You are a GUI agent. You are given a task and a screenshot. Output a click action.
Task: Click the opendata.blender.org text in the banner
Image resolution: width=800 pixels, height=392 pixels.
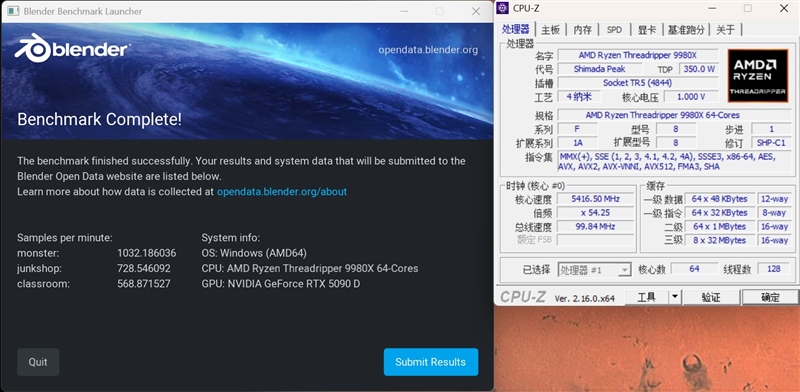[x=428, y=50]
